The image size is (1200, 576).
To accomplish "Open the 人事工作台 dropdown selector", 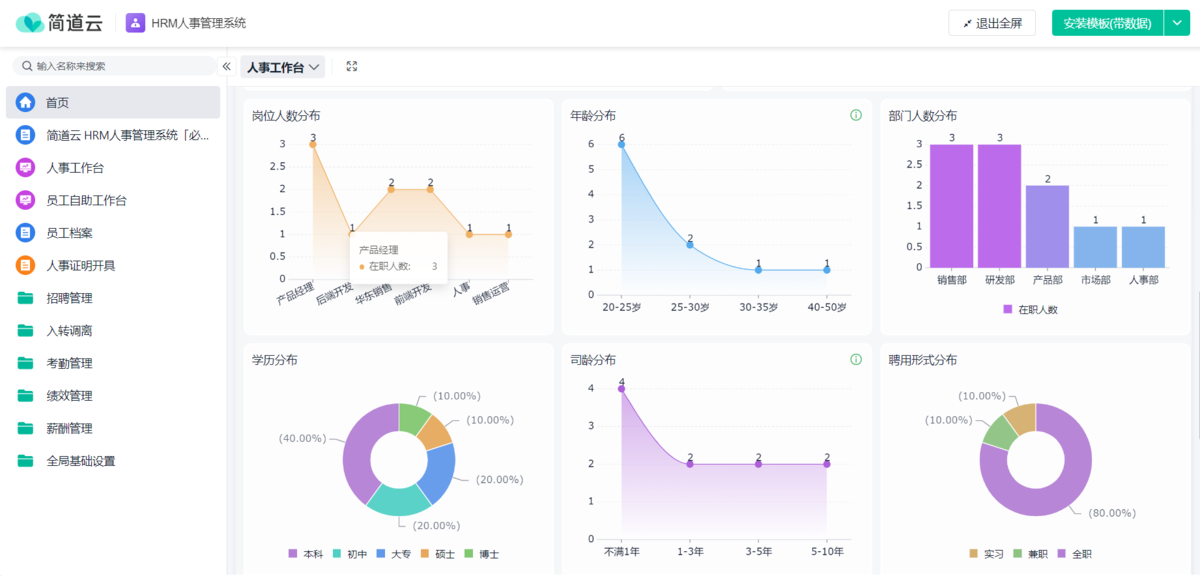I will (284, 67).
